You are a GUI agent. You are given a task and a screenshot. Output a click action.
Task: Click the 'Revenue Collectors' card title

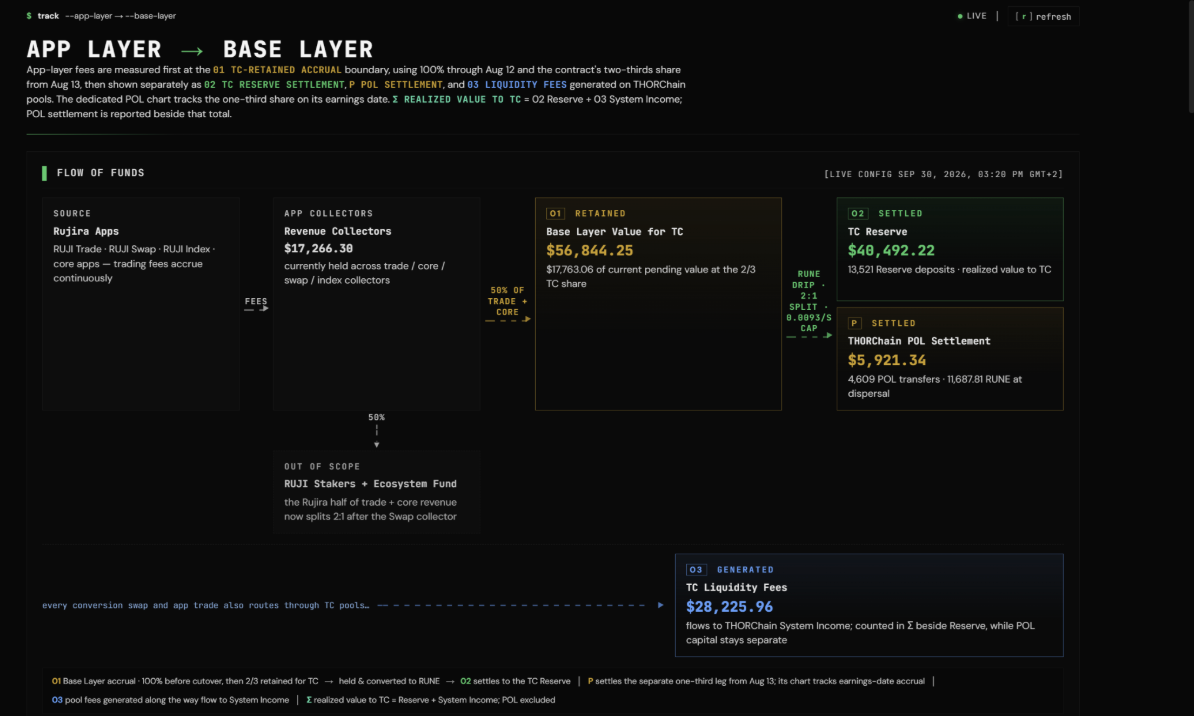pyautogui.click(x=337, y=231)
